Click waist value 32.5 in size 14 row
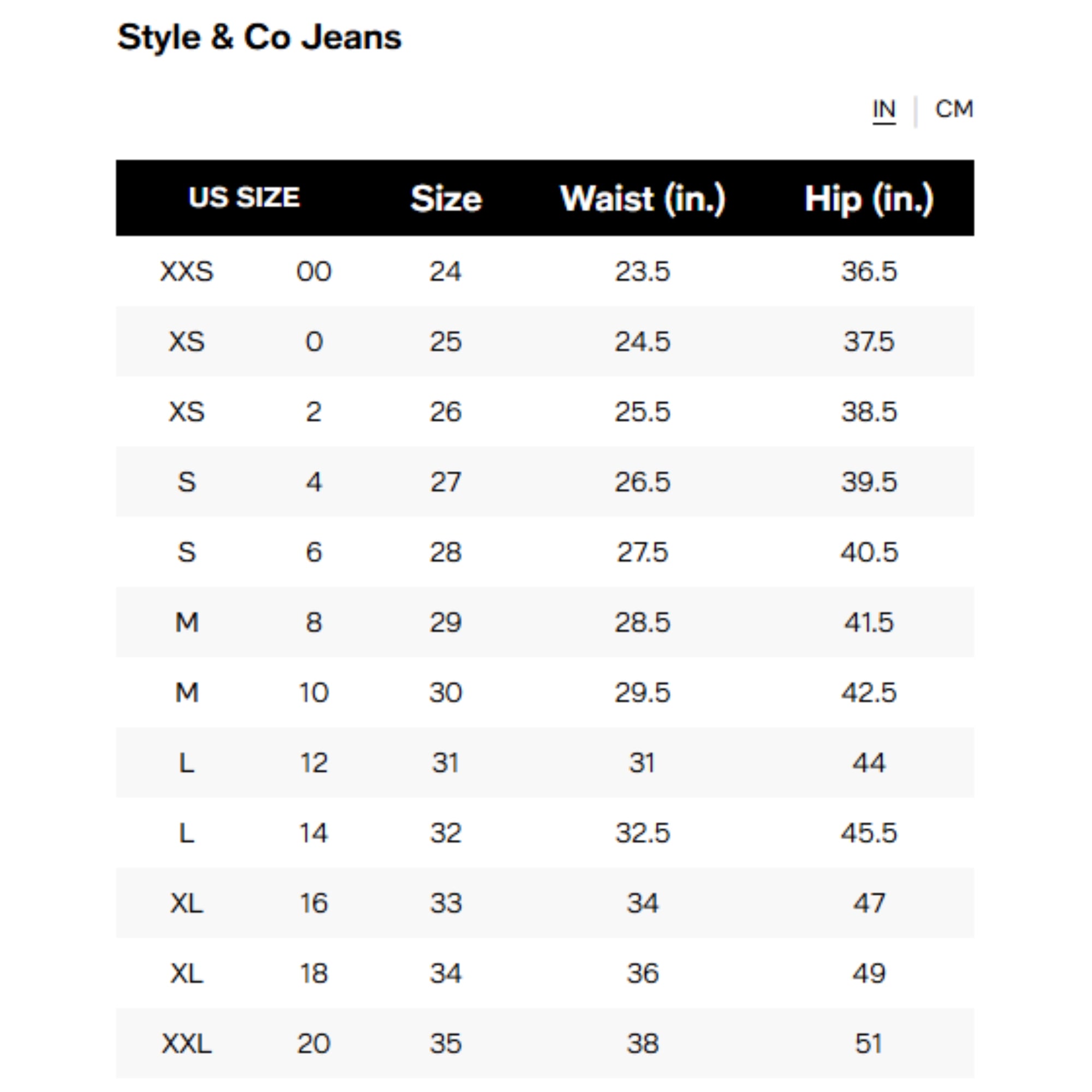The height and width of the screenshot is (1092, 1092). [643, 833]
